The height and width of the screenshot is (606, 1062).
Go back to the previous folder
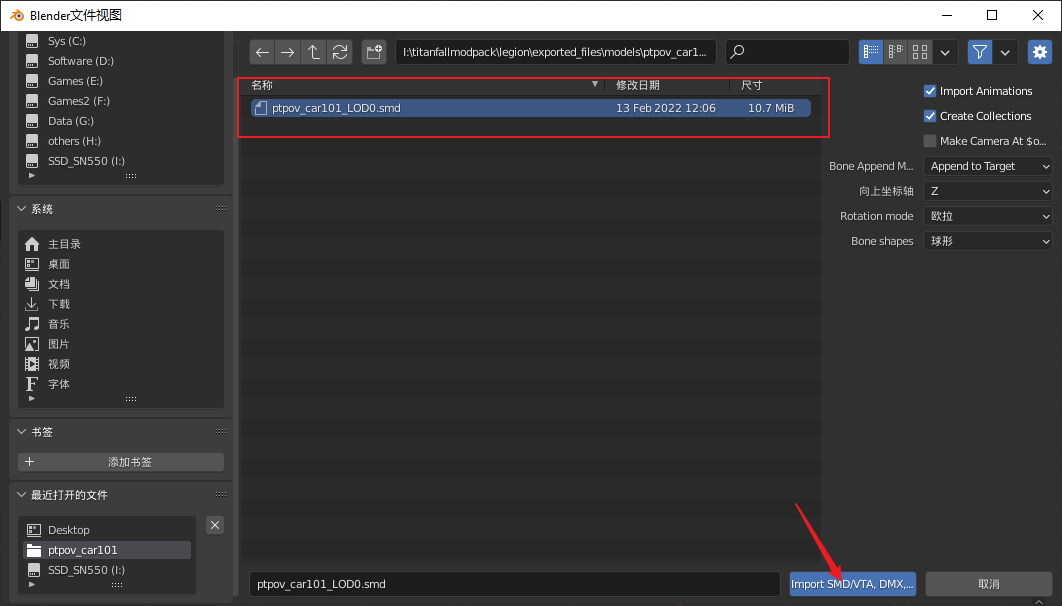point(262,52)
